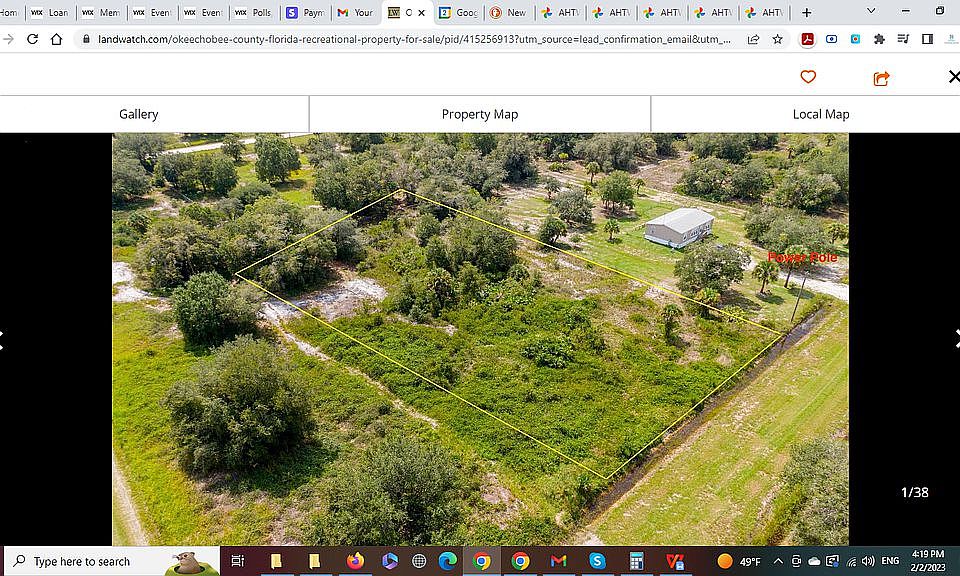Switch to the Gmail 'Your' tab
The width and height of the screenshot is (960, 576).
356,12
